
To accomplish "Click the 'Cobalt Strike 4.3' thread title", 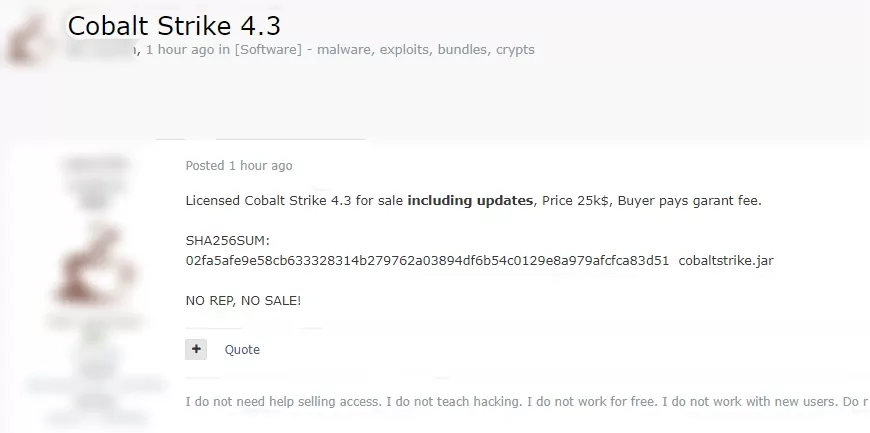I will point(174,26).
